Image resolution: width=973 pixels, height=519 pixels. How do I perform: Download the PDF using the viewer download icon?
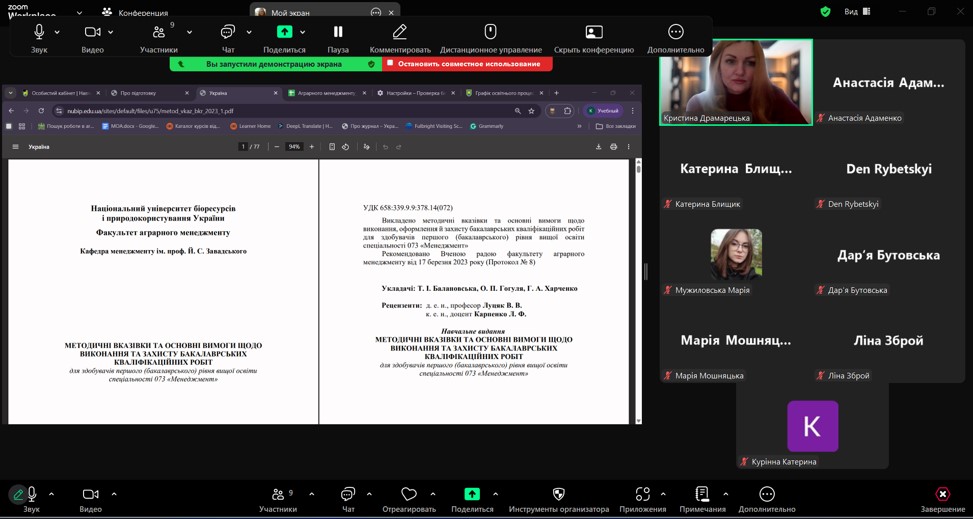[x=598, y=147]
